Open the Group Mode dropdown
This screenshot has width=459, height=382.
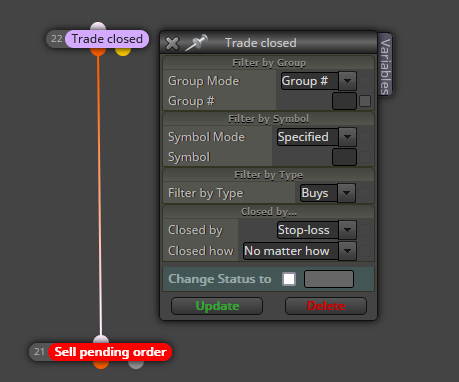pyautogui.click(x=319, y=81)
